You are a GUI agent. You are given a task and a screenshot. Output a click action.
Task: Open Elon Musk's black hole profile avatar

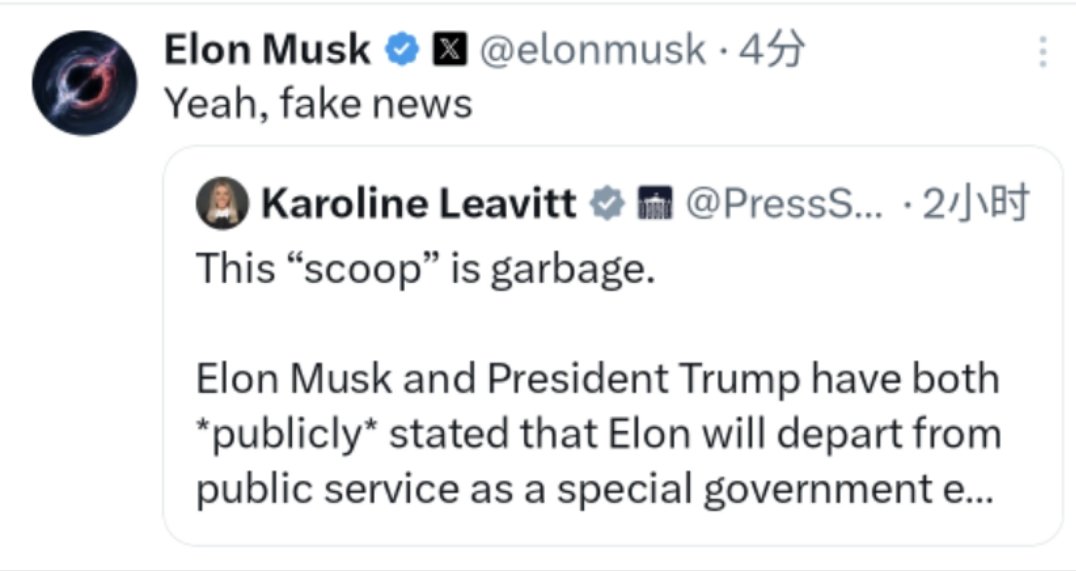(x=84, y=83)
